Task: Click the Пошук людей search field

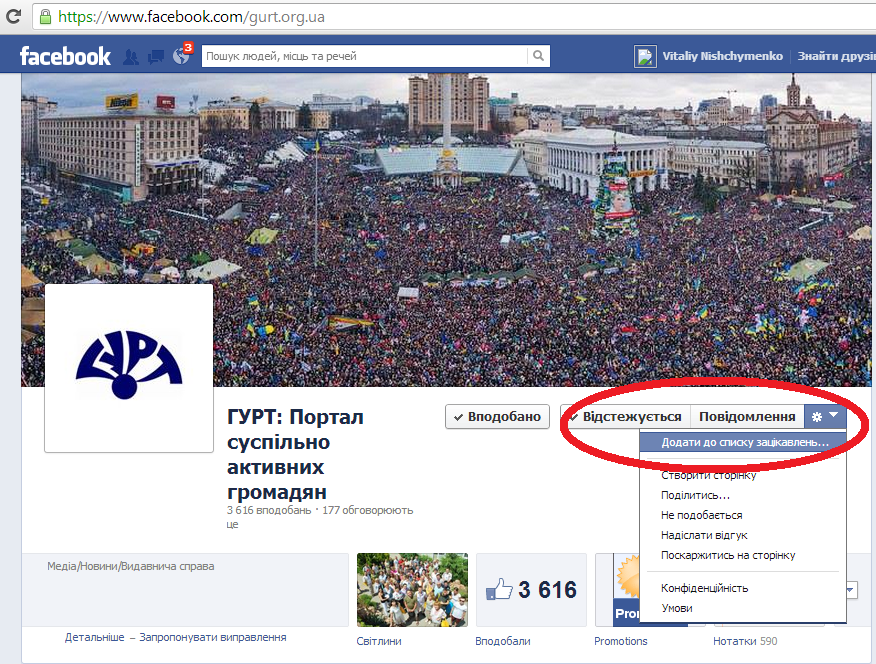Action: (364, 56)
